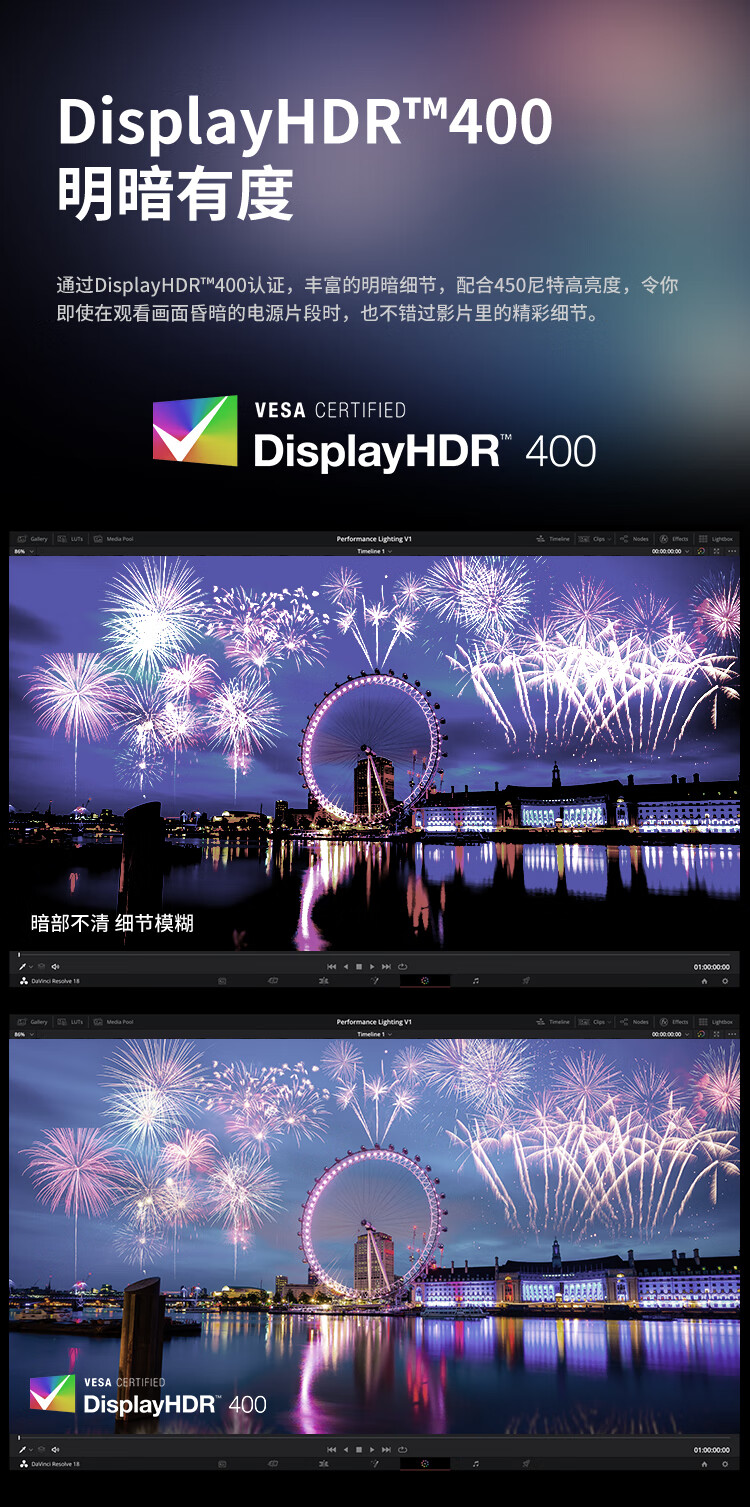This screenshot has height=1507, width=750.
Task: Expand Clips dropdown arrow in upper dim Resolve window
Action: pyautogui.click(x=609, y=539)
